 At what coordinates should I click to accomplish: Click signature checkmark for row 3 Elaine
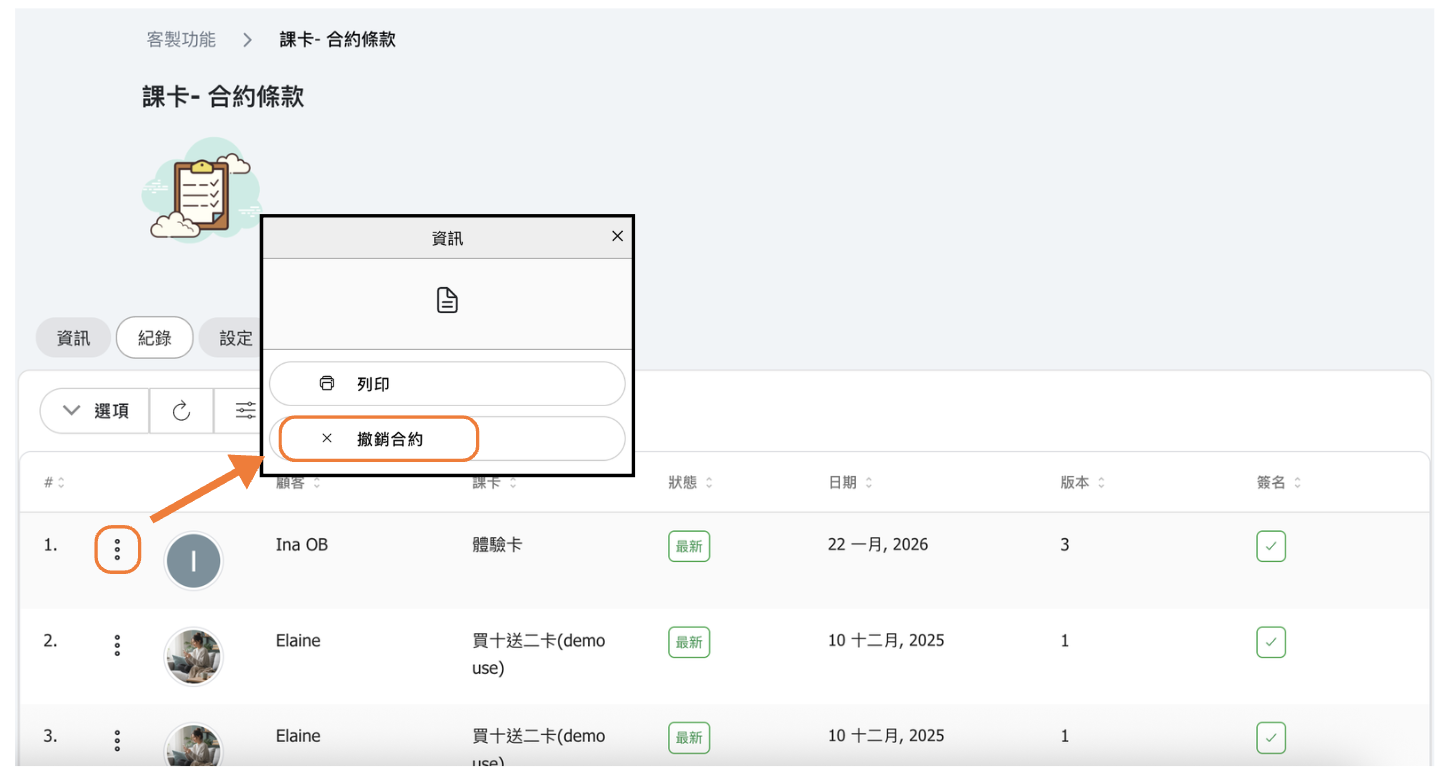pyautogui.click(x=1270, y=737)
